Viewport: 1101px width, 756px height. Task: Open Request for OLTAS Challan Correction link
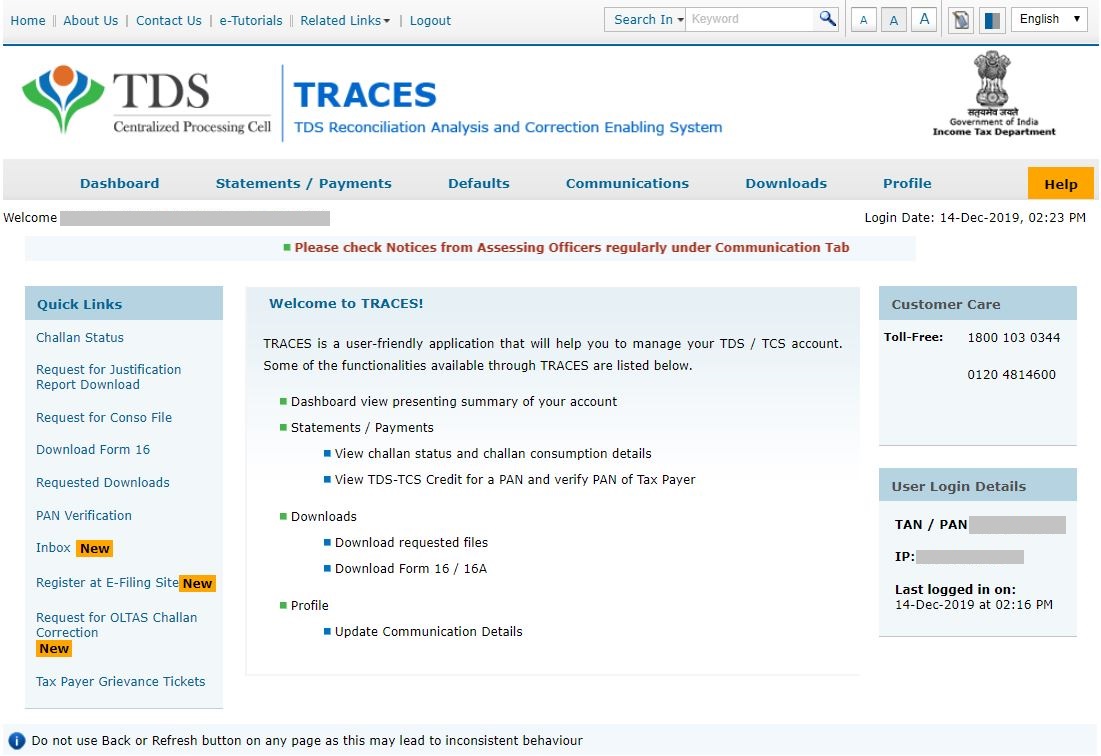pyautogui.click(x=117, y=625)
